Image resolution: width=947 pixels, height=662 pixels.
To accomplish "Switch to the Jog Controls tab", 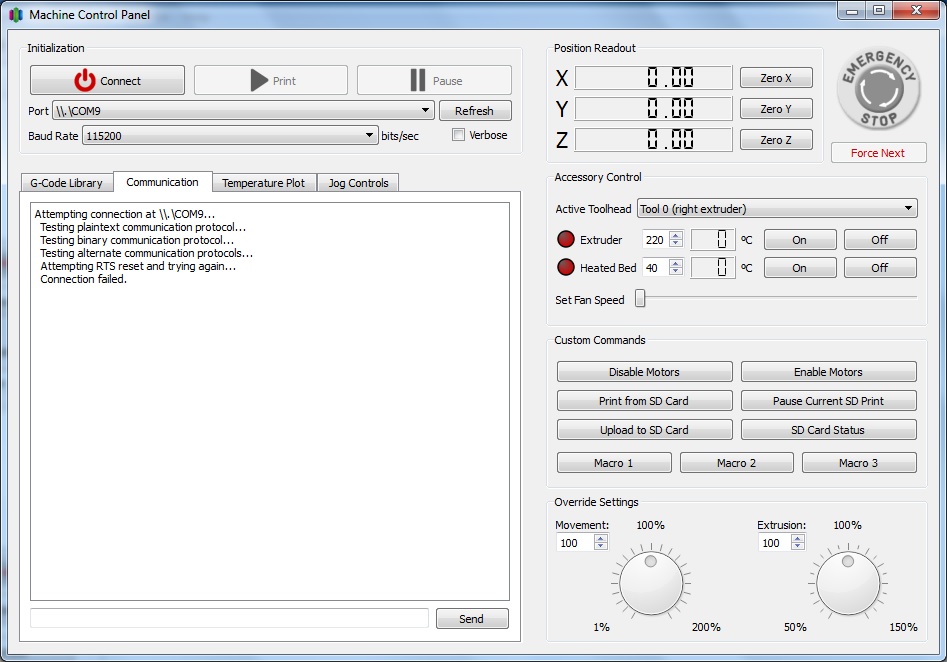I will [x=358, y=182].
